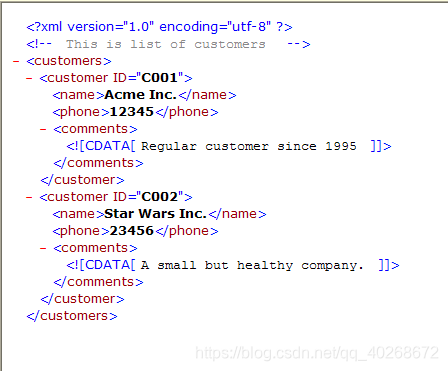Click the ID attribute value 'C002'
This screenshot has width=448, height=371.
coord(160,197)
